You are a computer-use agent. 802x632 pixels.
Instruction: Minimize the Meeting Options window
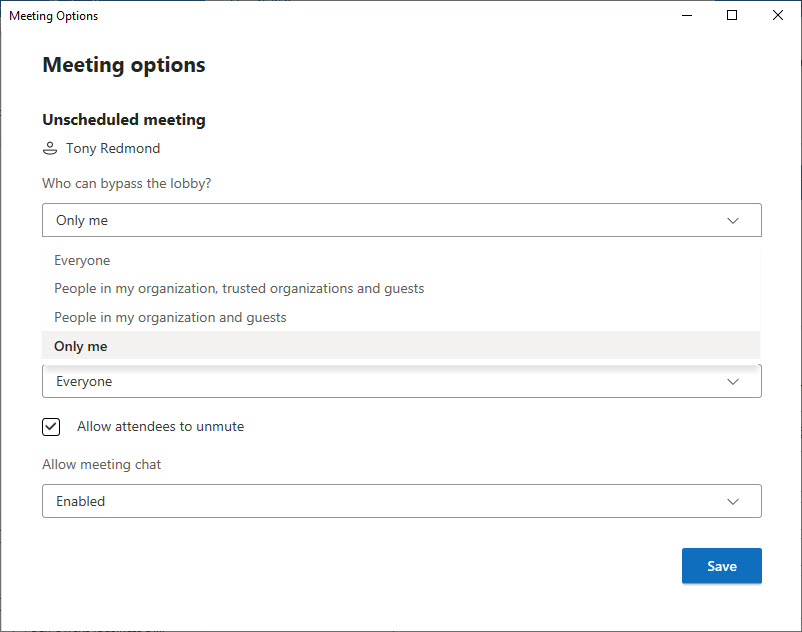coord(687,16)
